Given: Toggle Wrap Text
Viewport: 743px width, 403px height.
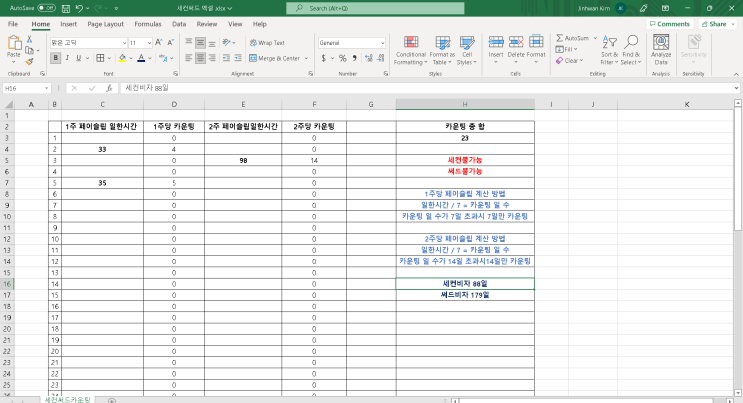Looking at the screenshot, I should (x=267, y=43).
